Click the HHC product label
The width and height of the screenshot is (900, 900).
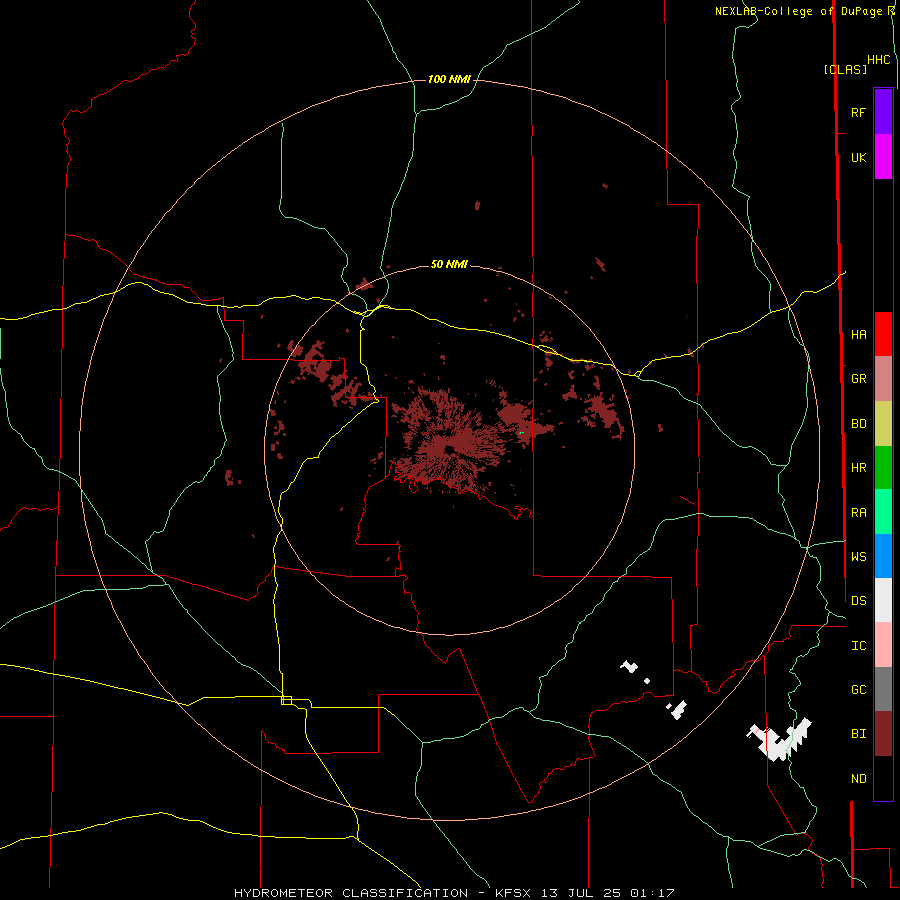click(879, 60)
